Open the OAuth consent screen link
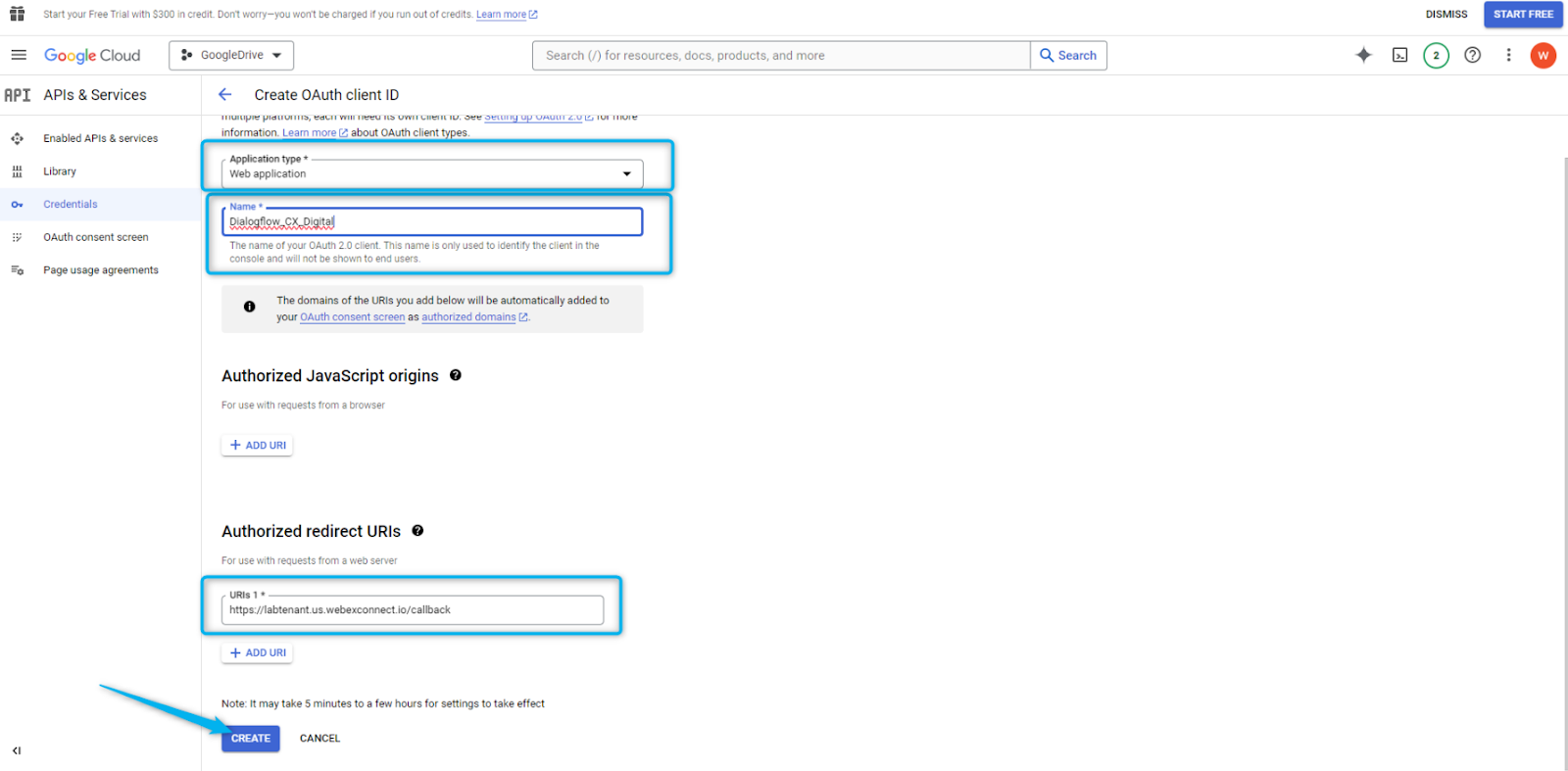The image size is (1568, 771). pos(352,317)
